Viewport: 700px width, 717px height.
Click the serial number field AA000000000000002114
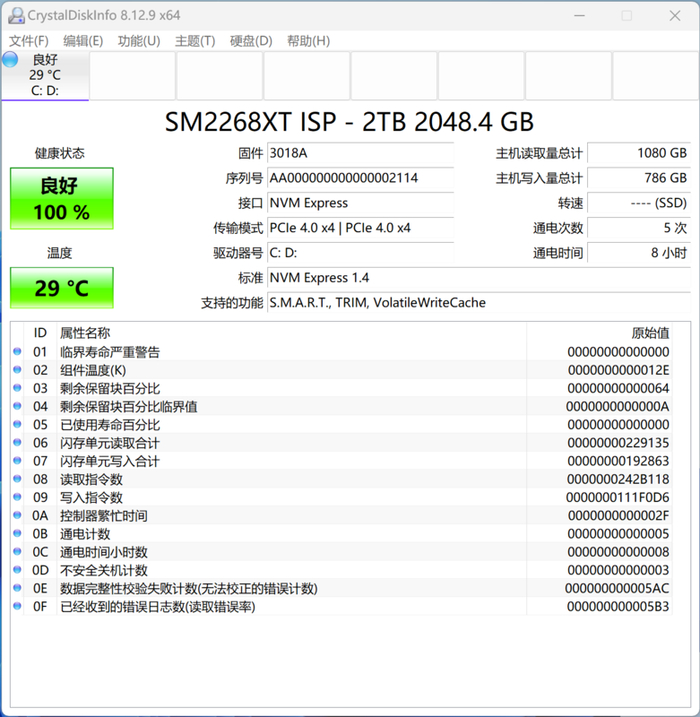tap(360, 178)
